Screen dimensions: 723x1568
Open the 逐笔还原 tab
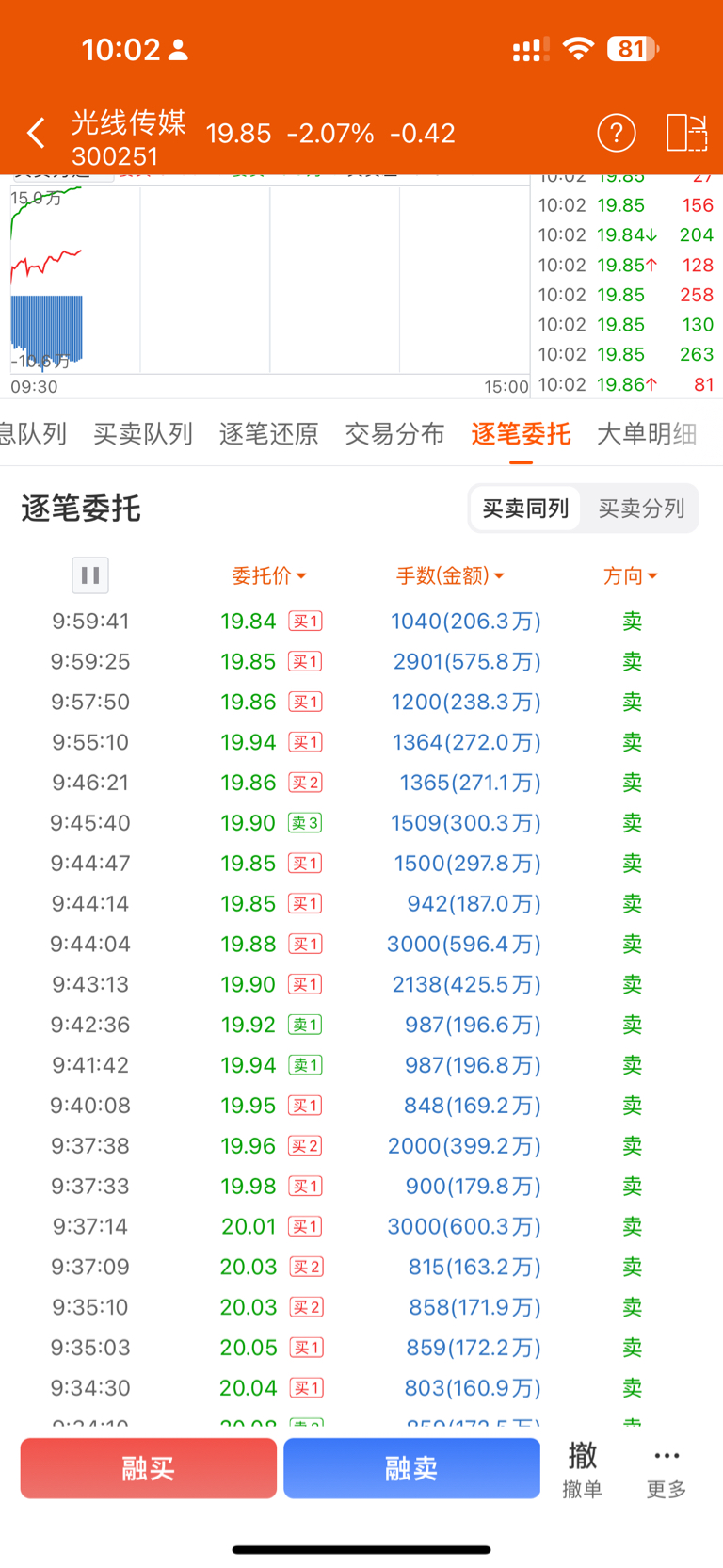[269, 433]
